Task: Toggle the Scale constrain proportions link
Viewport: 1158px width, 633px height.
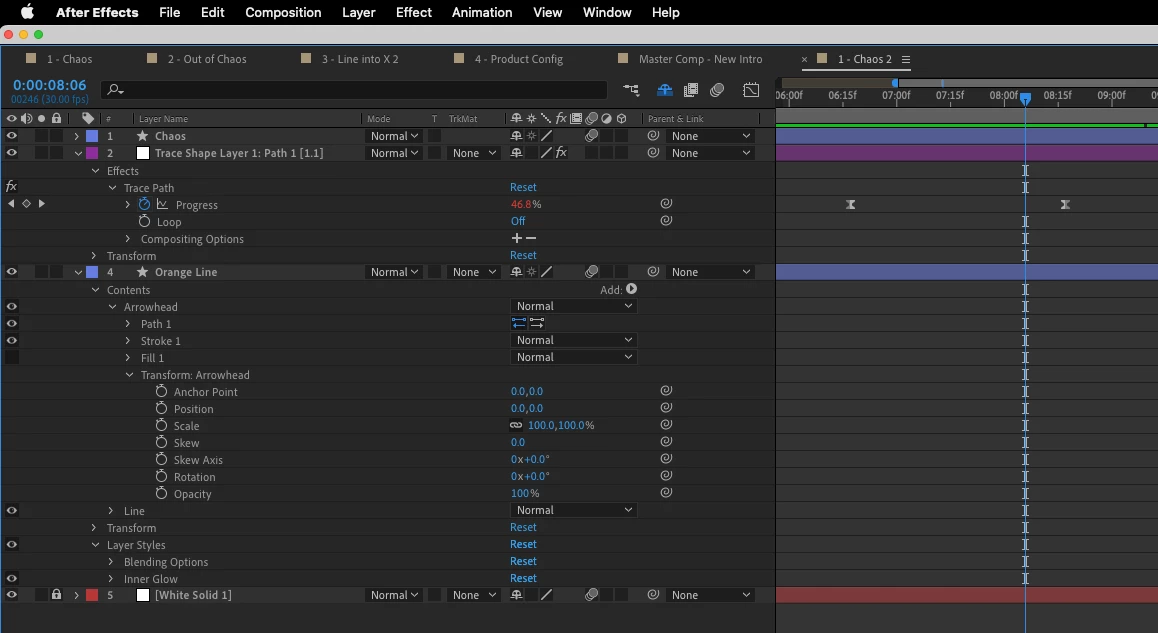Action: coord(515,425)
